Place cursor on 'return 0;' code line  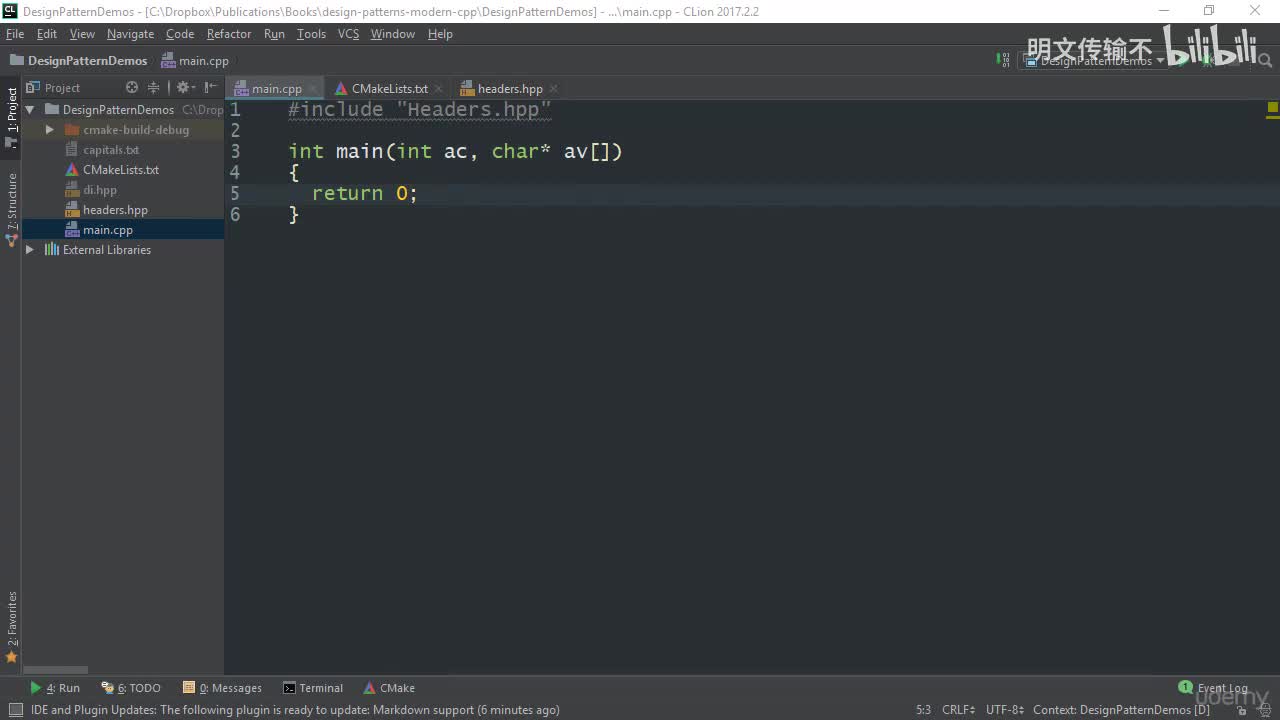pos(364,193)
